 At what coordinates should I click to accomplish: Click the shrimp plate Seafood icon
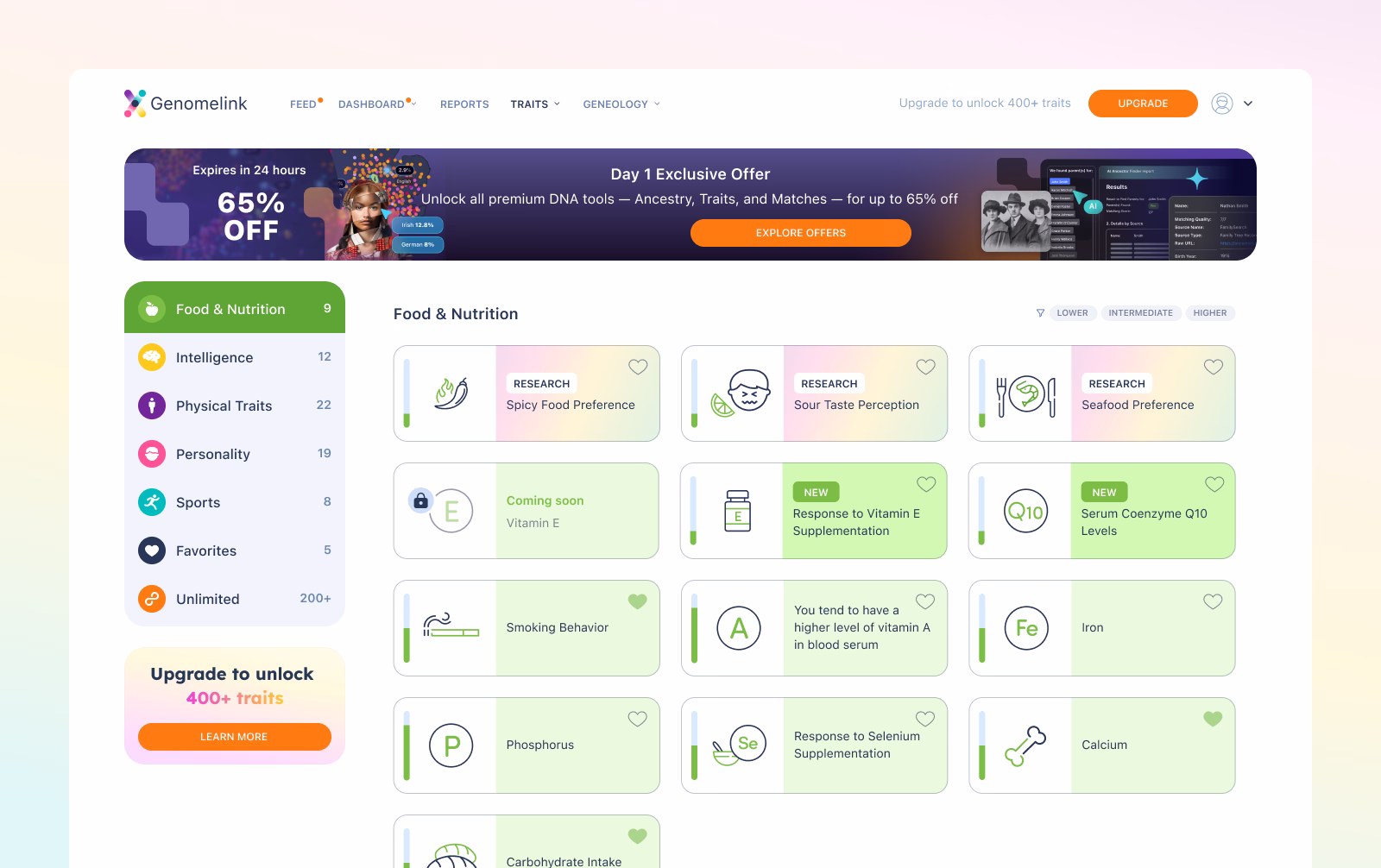pyautogui.click(x=1026, y=395)
